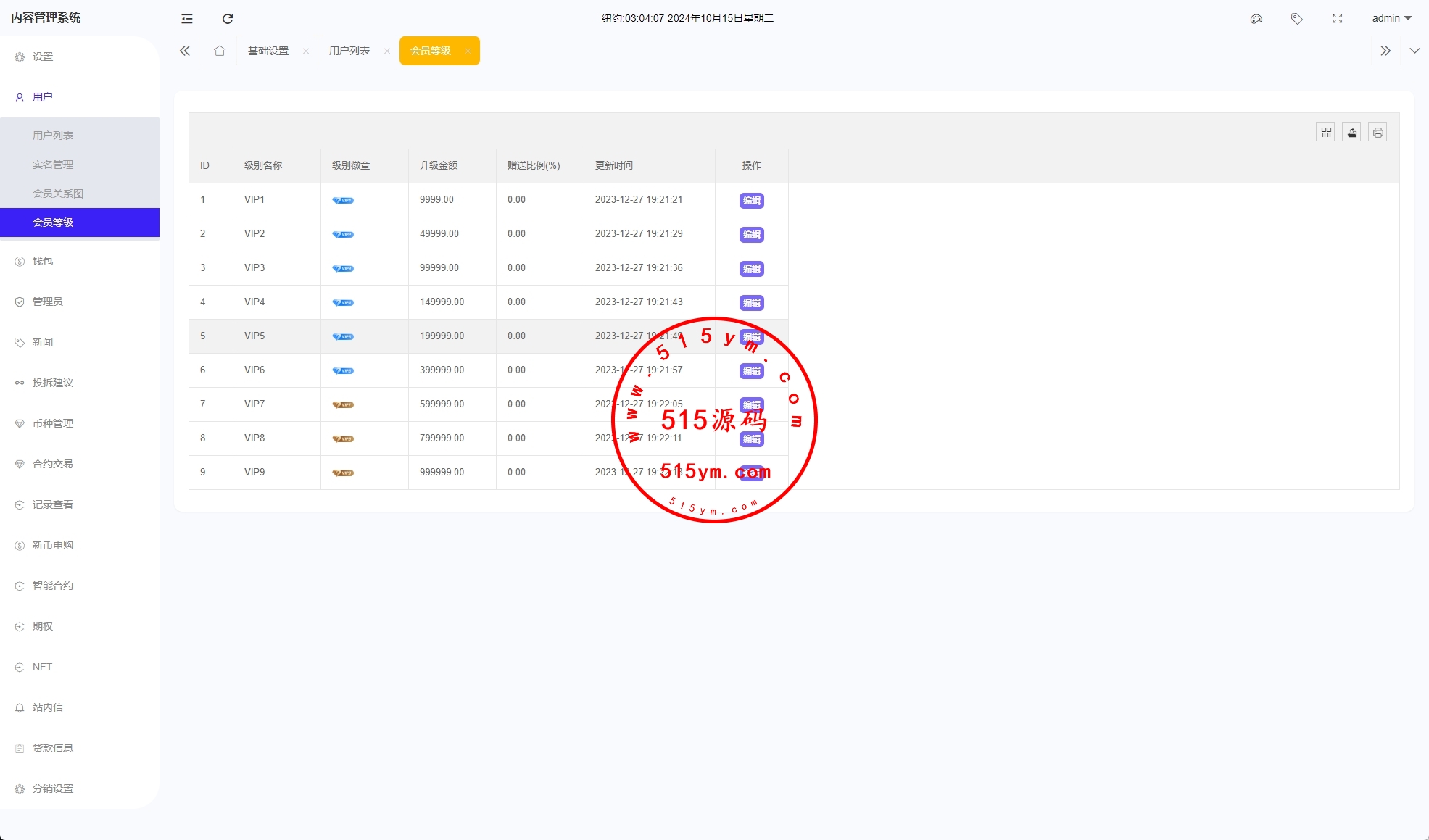Click 编辑 button for VIP4 row
Screen dimensions: 1429x840
(x=752, y=303)
